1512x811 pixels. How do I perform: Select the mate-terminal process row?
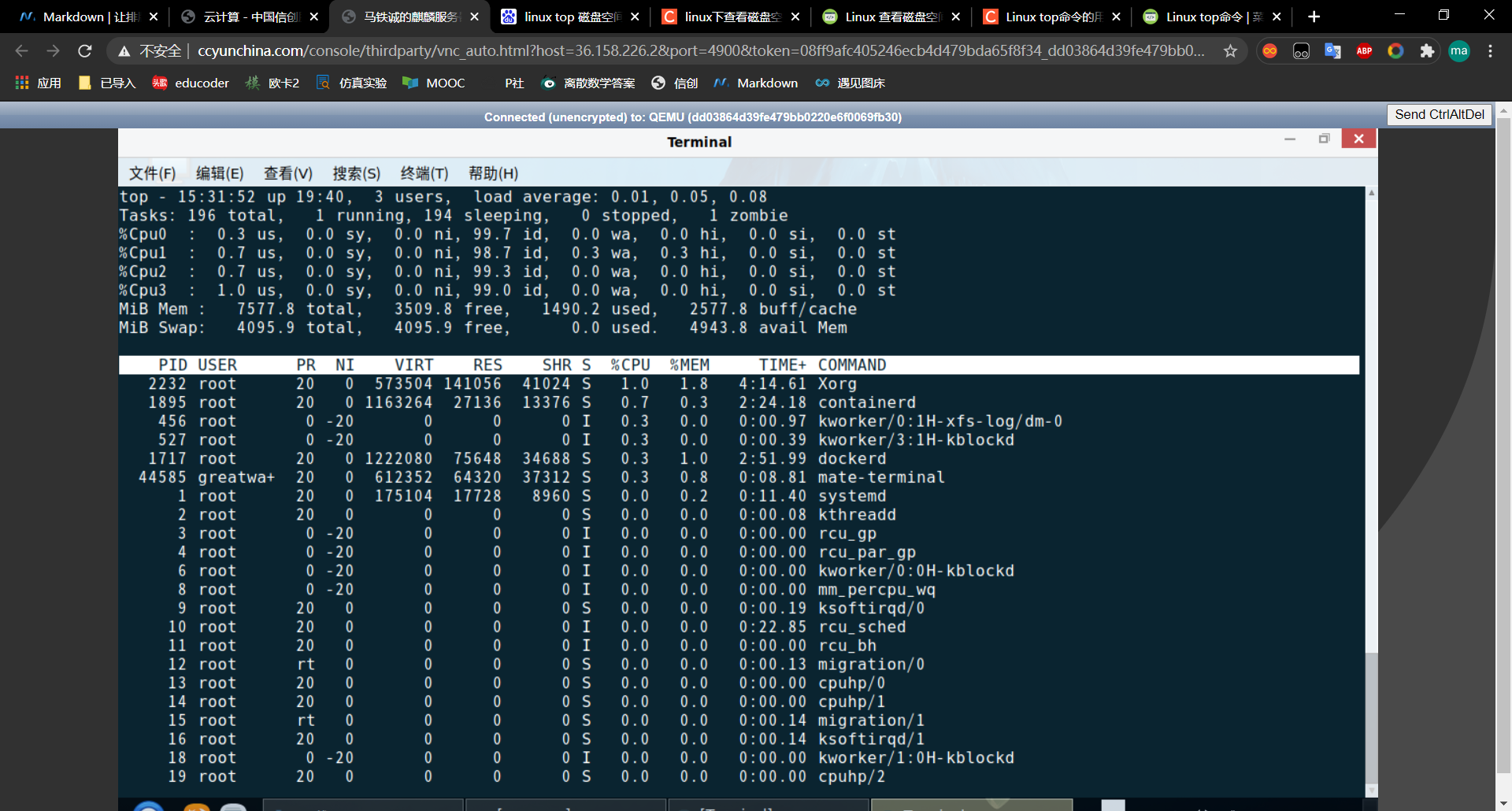(x=739, y=477)
